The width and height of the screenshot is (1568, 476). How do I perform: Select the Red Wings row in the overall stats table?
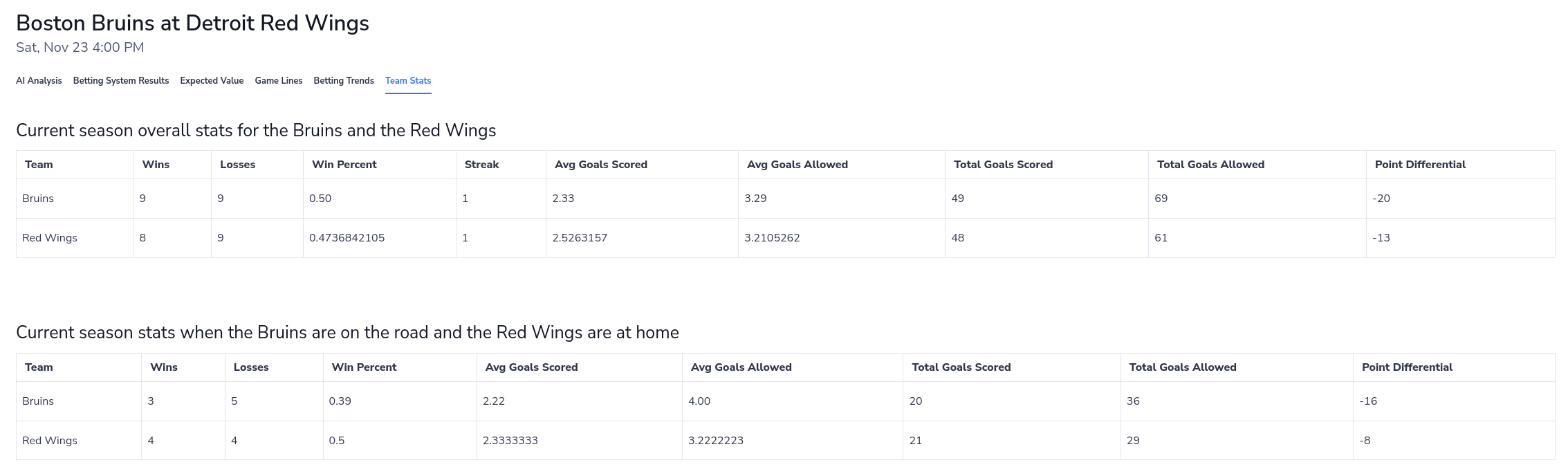tap(49, 237)
